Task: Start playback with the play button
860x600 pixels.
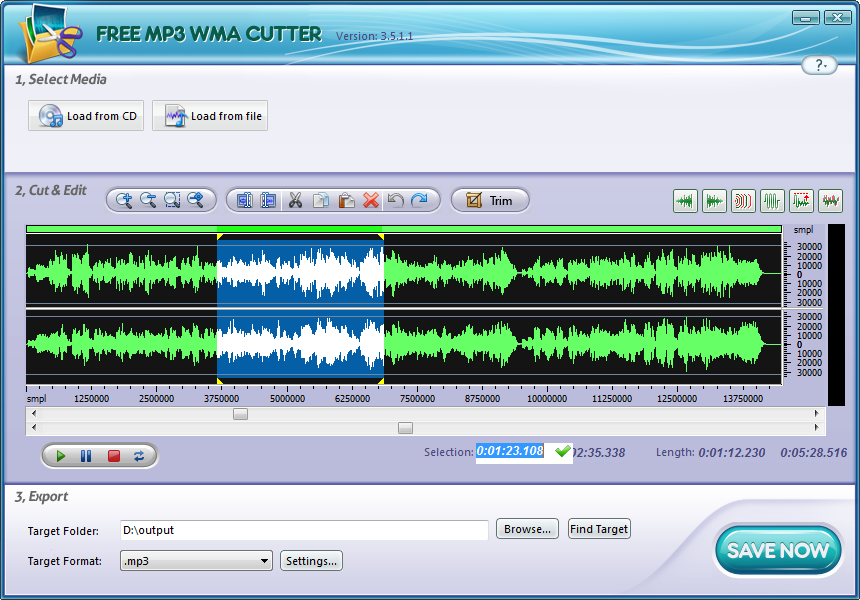Action: [x=61, y=456]
